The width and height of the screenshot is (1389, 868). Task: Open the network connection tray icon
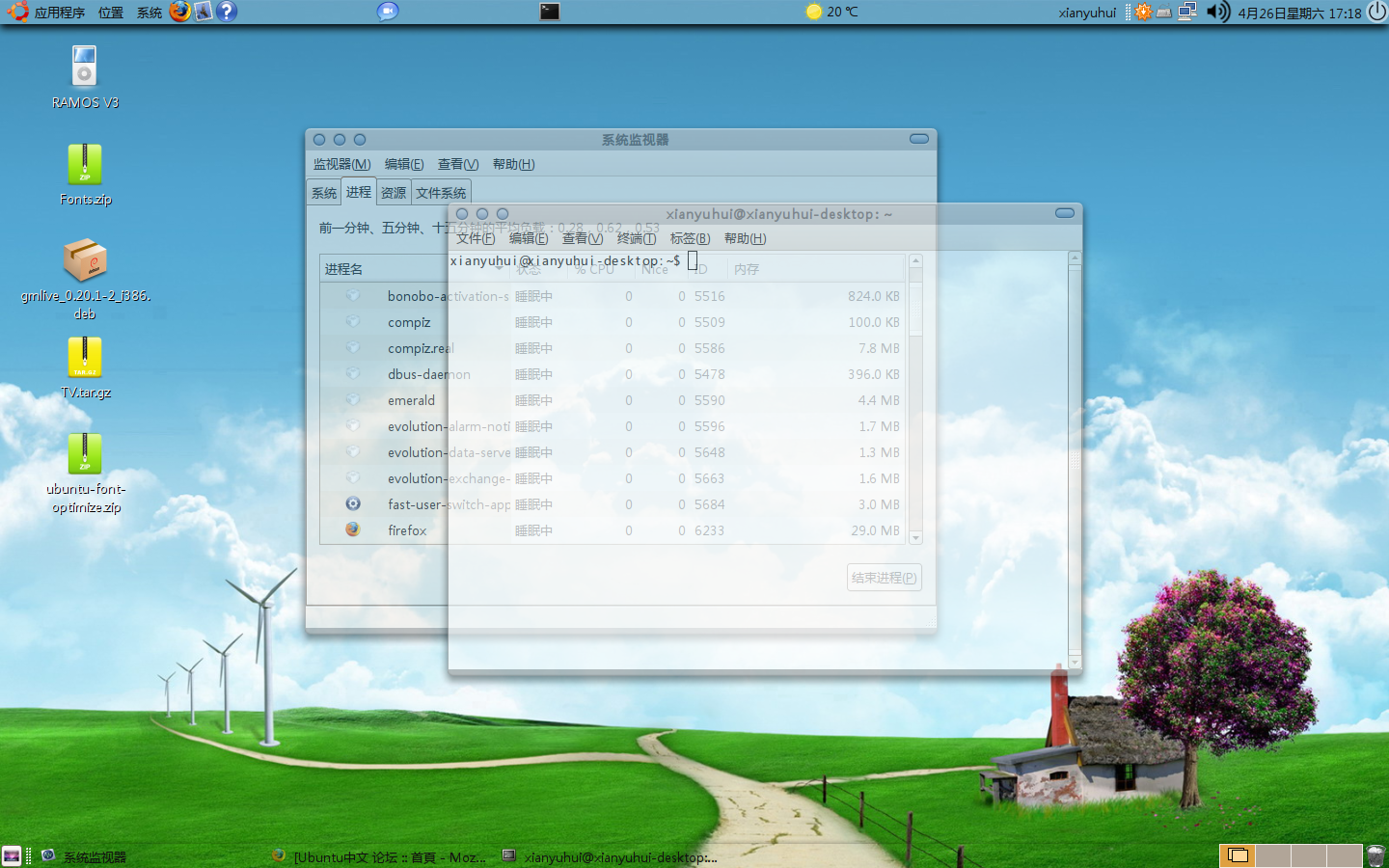point(1187,12)
